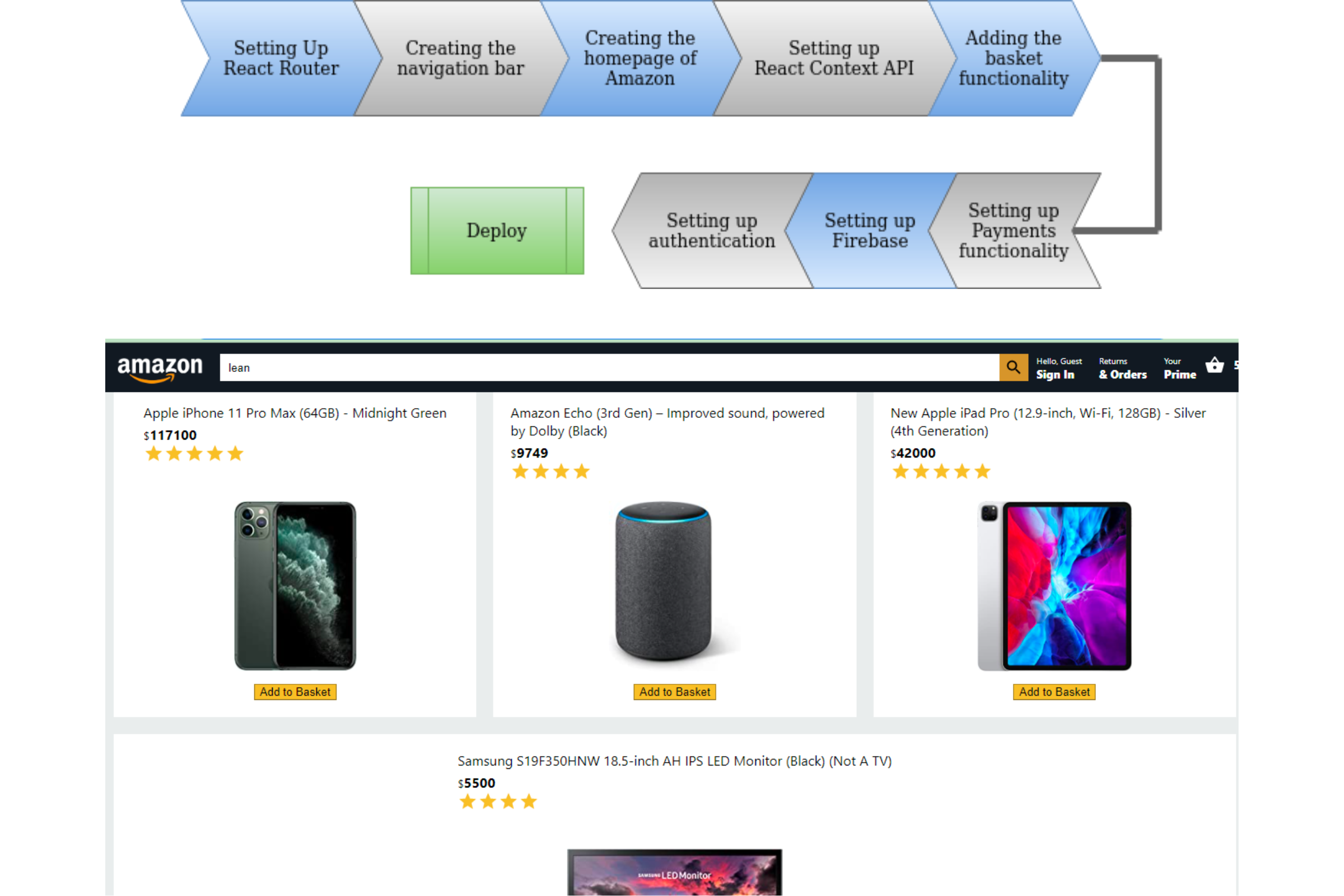Add Amazon Echo to basket
The width and height of the screenshot is (1344, 896).
(675, 692)
